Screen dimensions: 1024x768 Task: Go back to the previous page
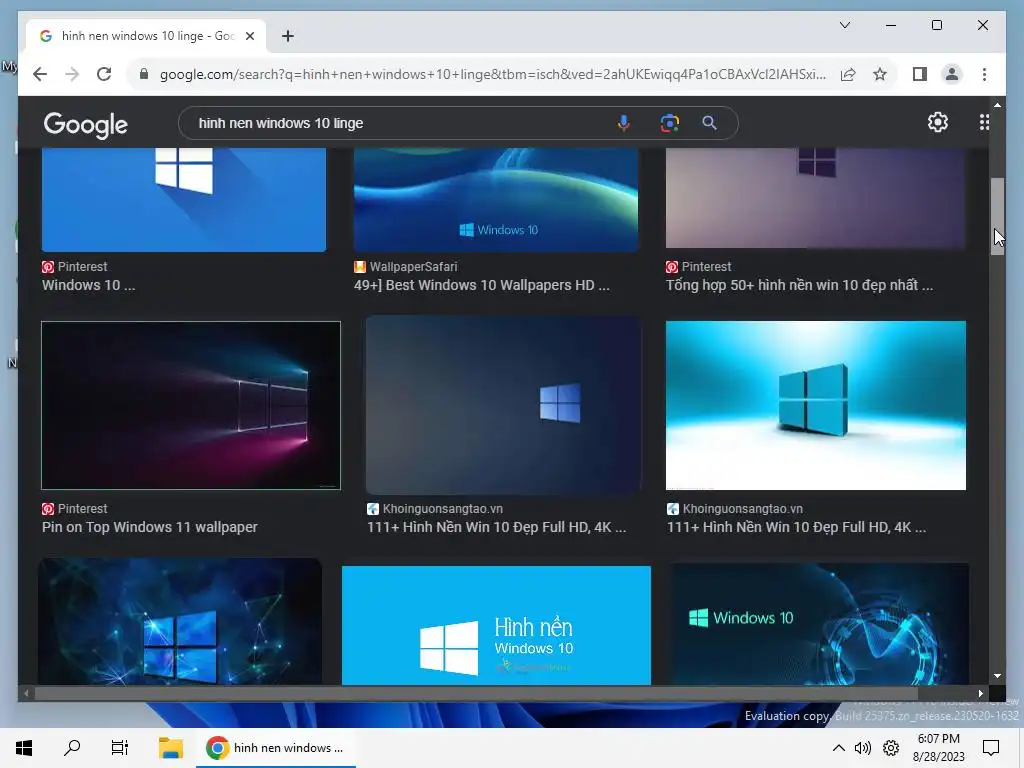[40, 74]
